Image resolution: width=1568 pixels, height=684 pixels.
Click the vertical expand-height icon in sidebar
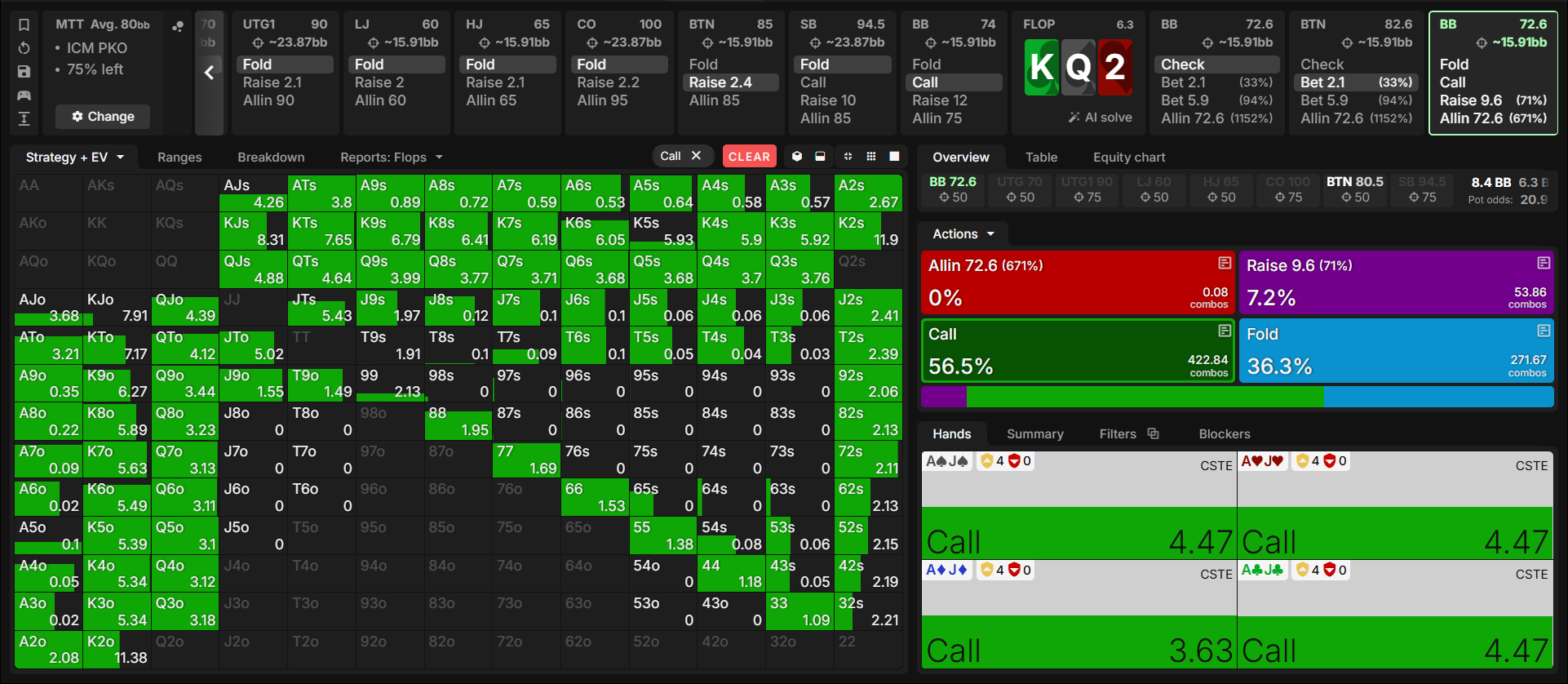[x=24, y=119]
